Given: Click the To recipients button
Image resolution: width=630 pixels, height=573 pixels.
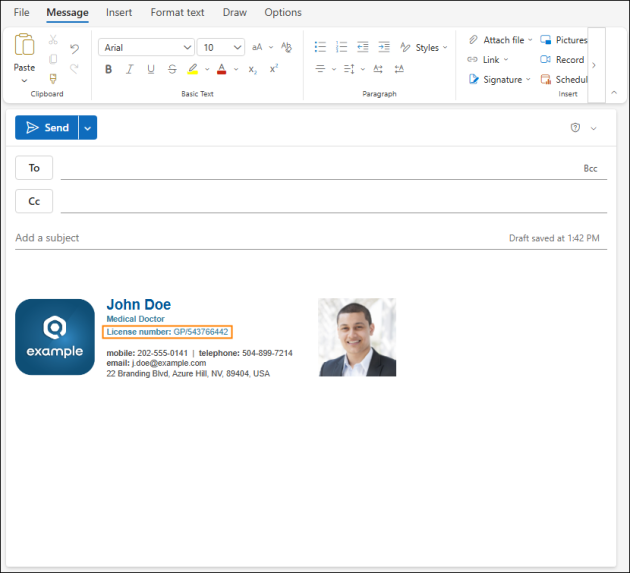Looking at the screenshot, I should (34, 168).
